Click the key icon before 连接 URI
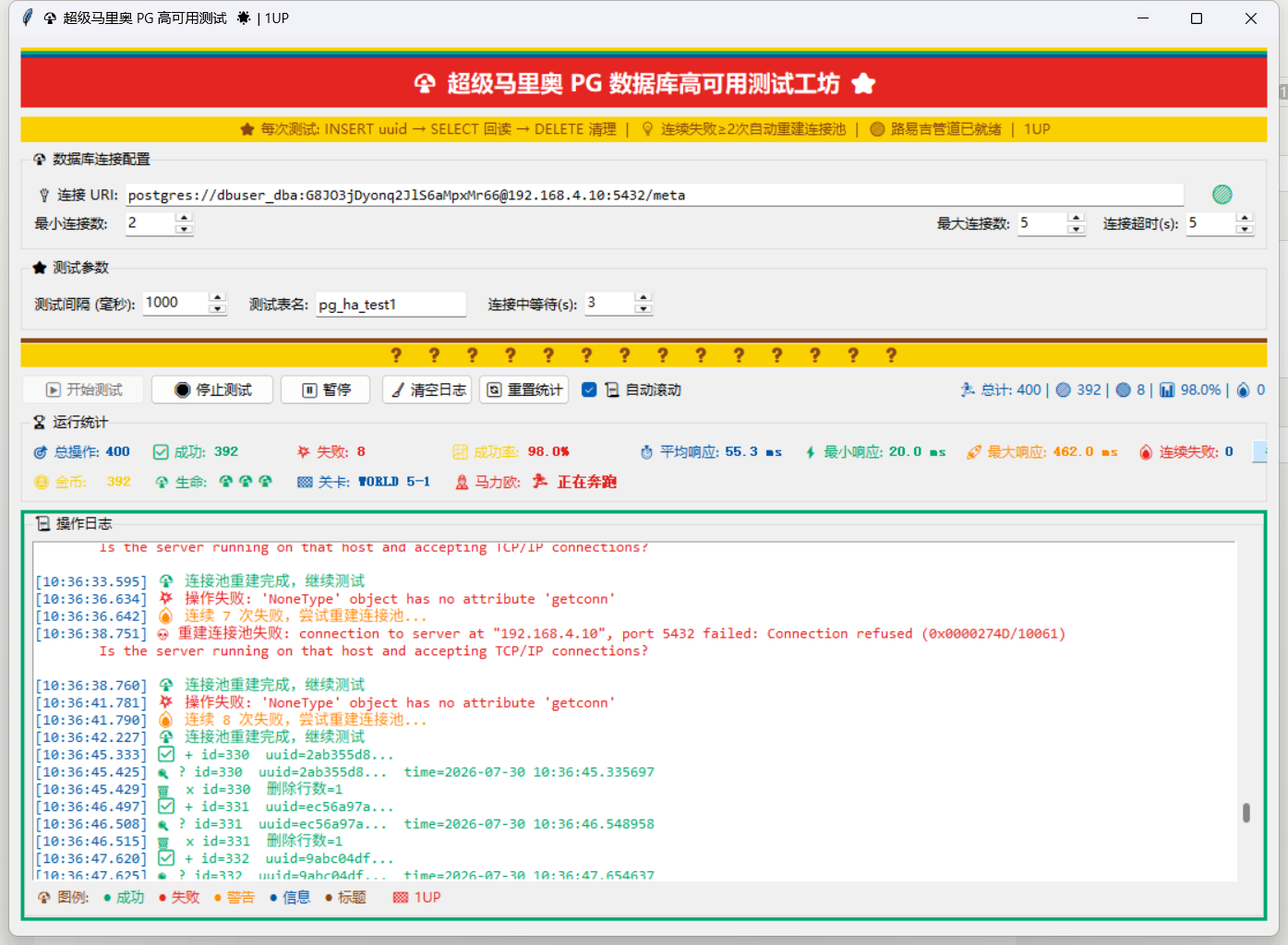This screenshot has width=1288, height=945. click(43, 195)
